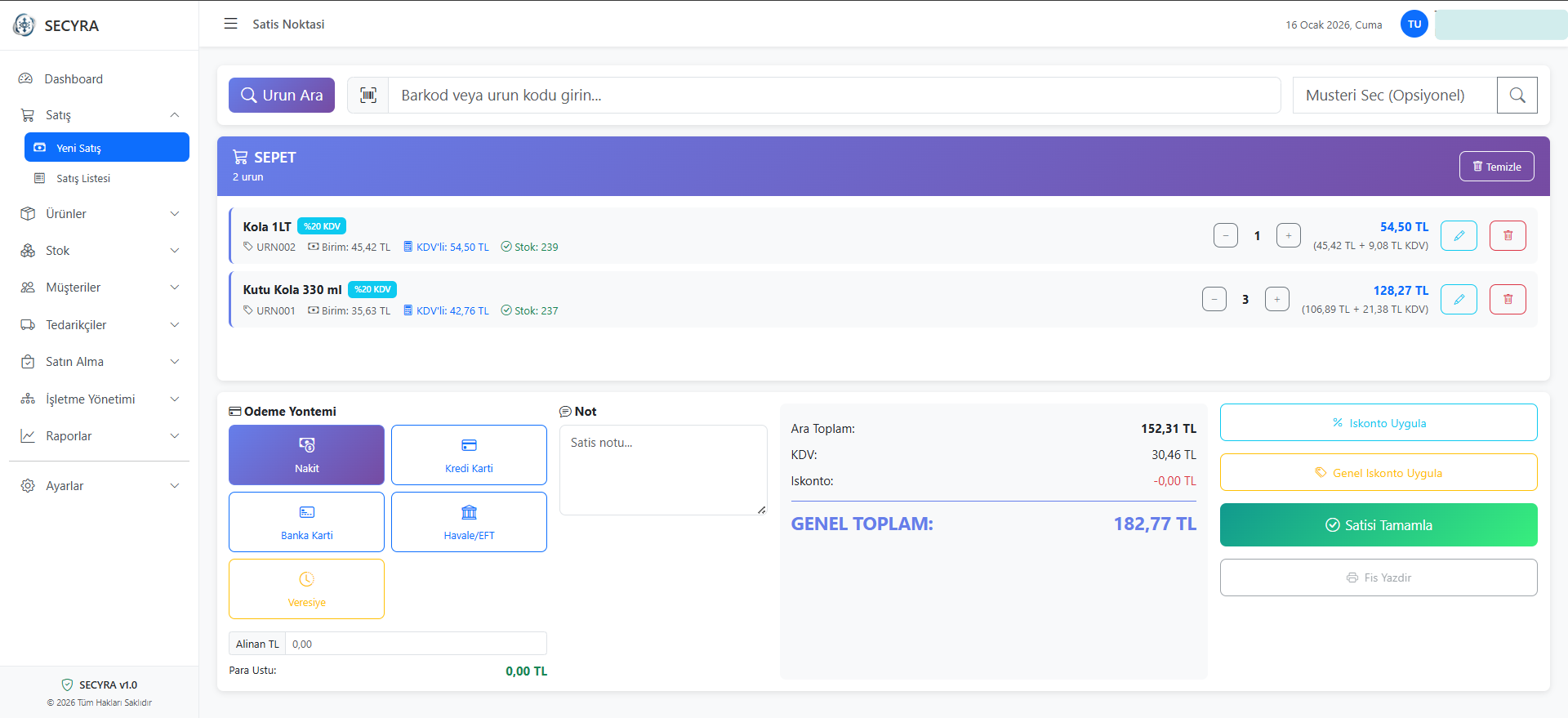Image resolution: width=1568 pixels, height=718 pixels.
Task: Click the Iskonto Uygula button
Action: click(x=1378, y=423)
